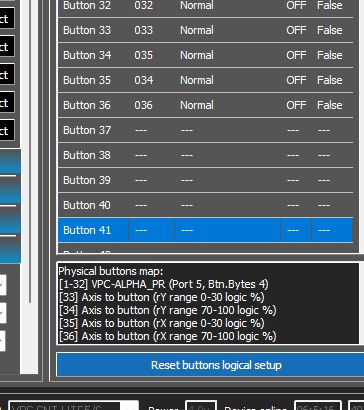This screenshot has width=364, height=410.
Task: Click physical number 033 cell
Action: pyautogui.click(x=143, y=30)
